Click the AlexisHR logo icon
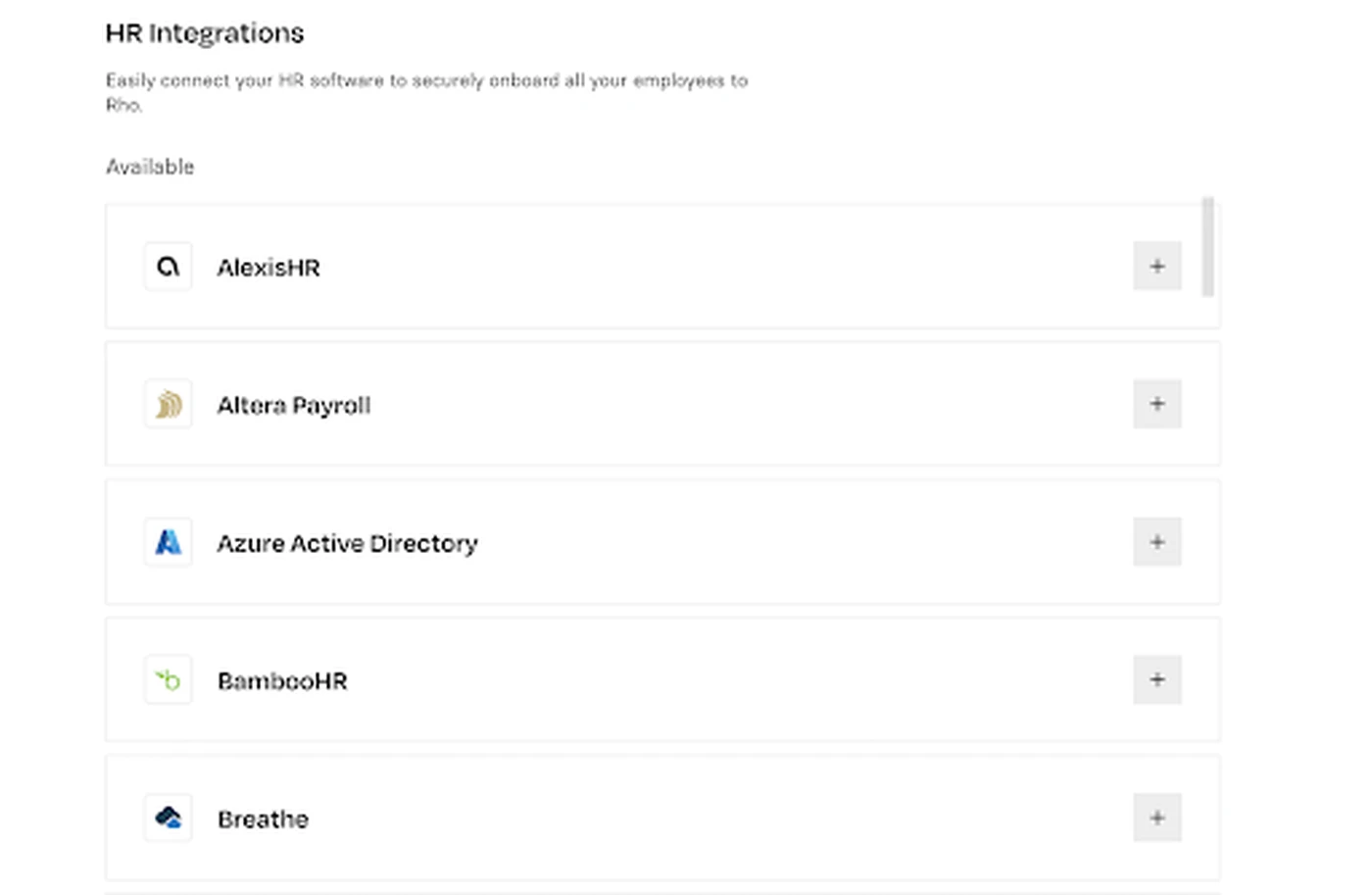Image resolution: width=1372 pixels, height=895 pixels. point(168,267)
